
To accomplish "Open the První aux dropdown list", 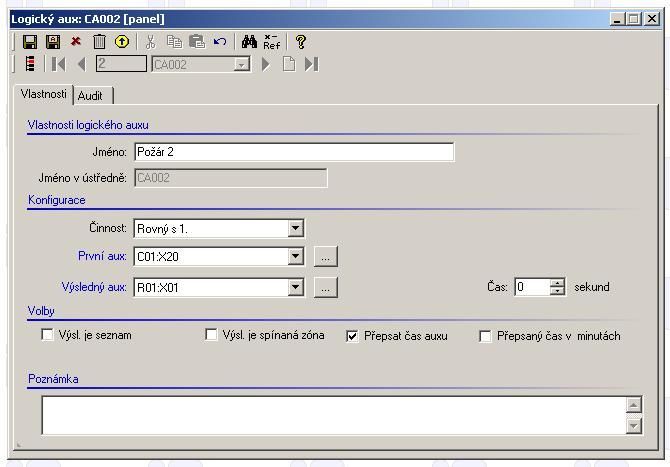I will pyautogui.click(x=295, y=257).
